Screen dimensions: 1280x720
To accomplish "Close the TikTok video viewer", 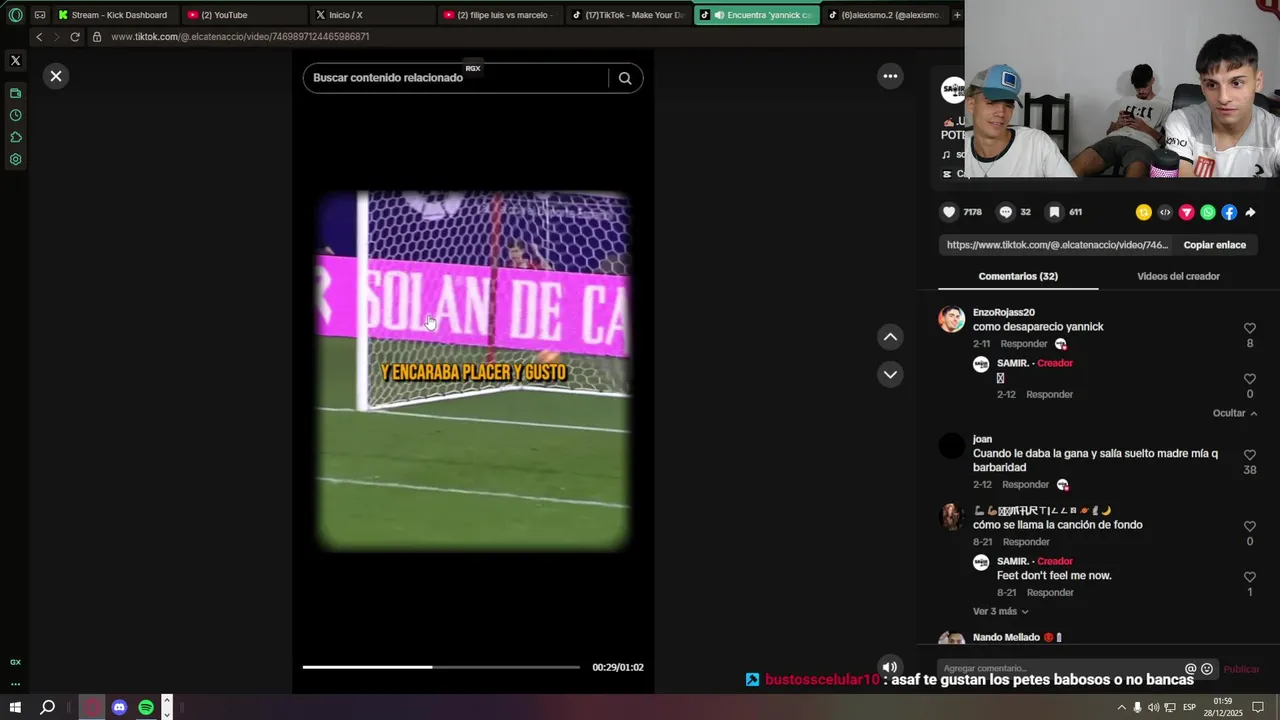I will coord(56,76).
